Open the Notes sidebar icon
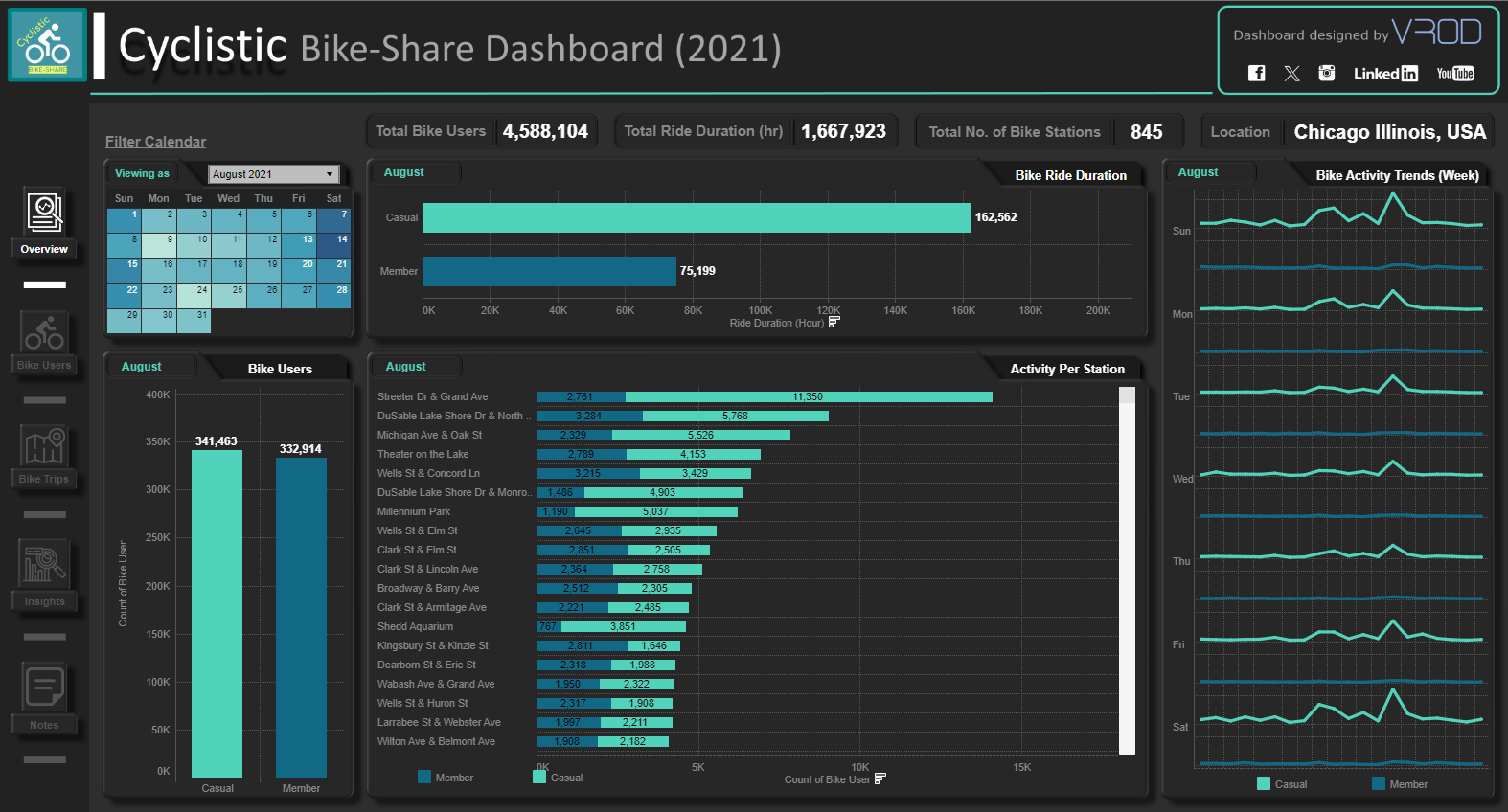Image resolution: width=1508 pixels, height=812 pixels. pos(44,687)
